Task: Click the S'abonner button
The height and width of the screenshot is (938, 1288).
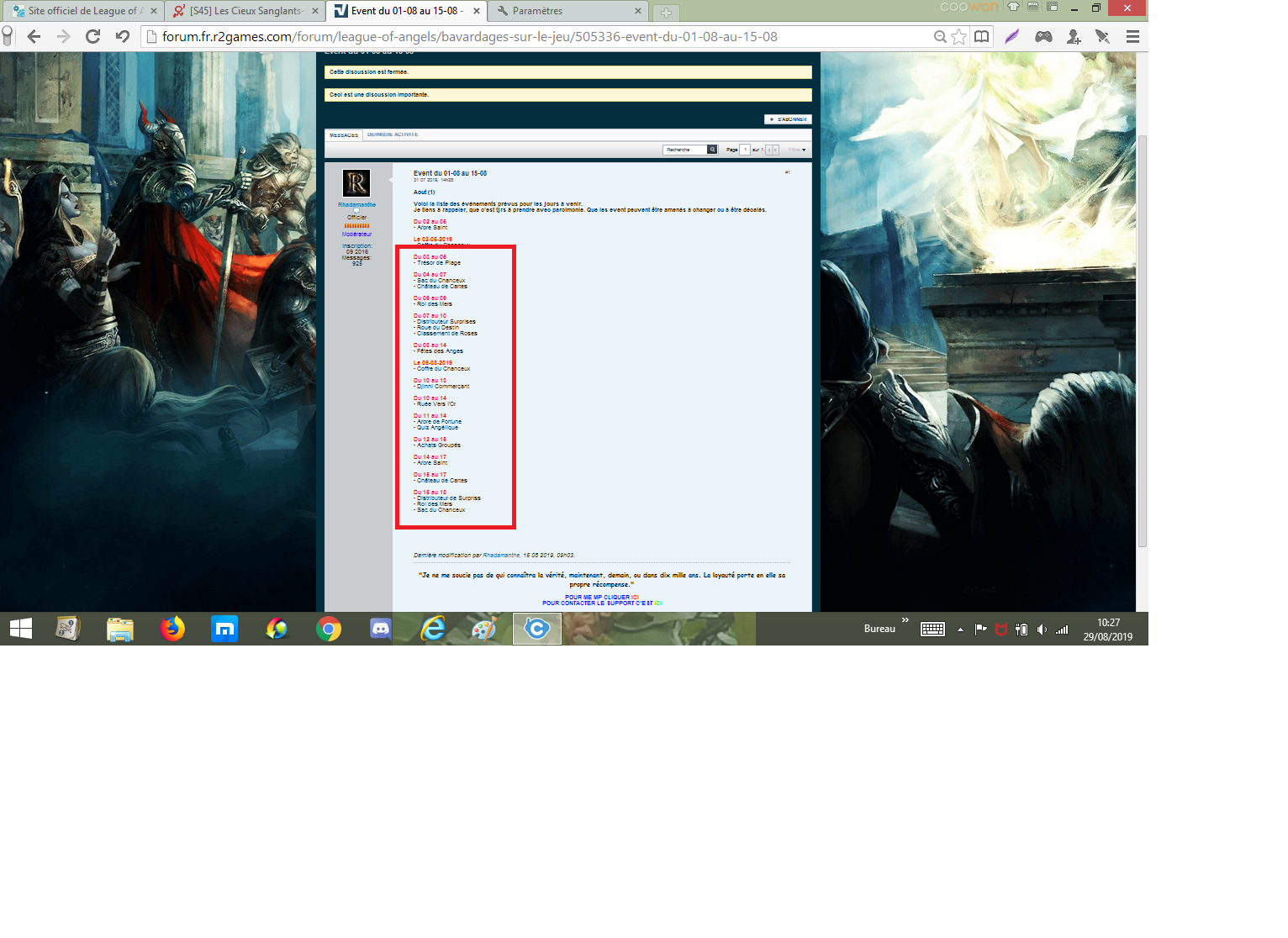Action: pos(788,119)
